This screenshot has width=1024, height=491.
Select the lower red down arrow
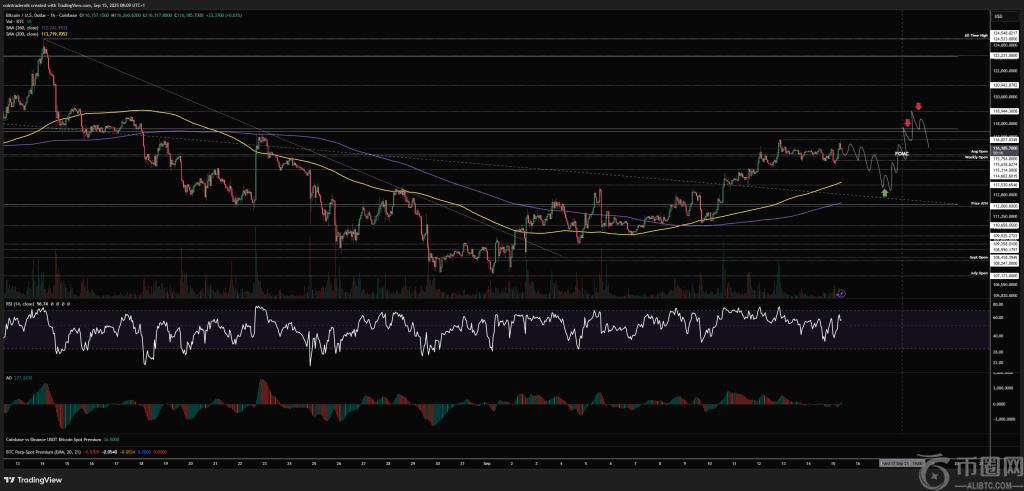tap(907, 123)
